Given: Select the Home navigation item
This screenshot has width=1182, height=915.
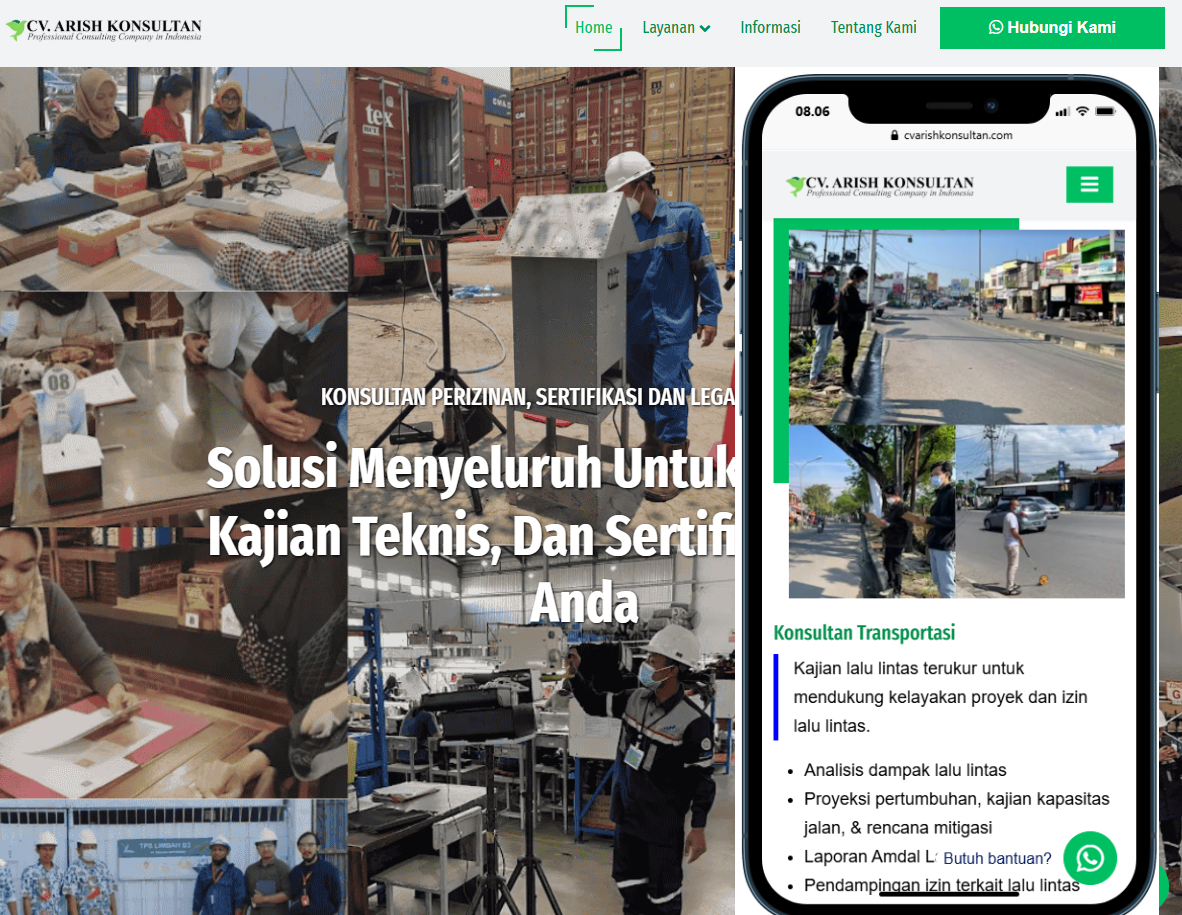Looking at the screenshot, I should coord(593,28).
